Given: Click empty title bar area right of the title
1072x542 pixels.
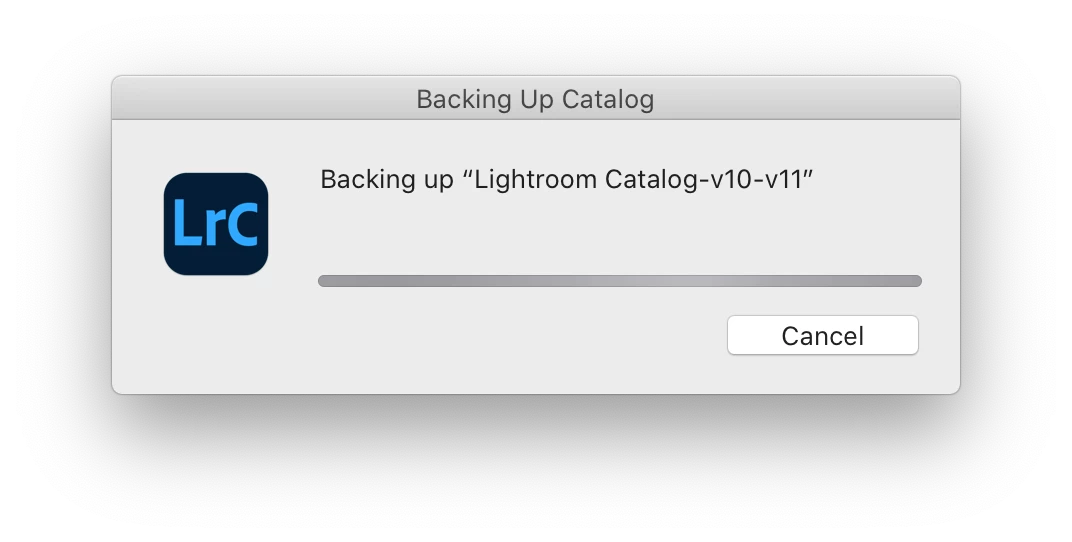Looking at the screenshot, I should [807, 98].
